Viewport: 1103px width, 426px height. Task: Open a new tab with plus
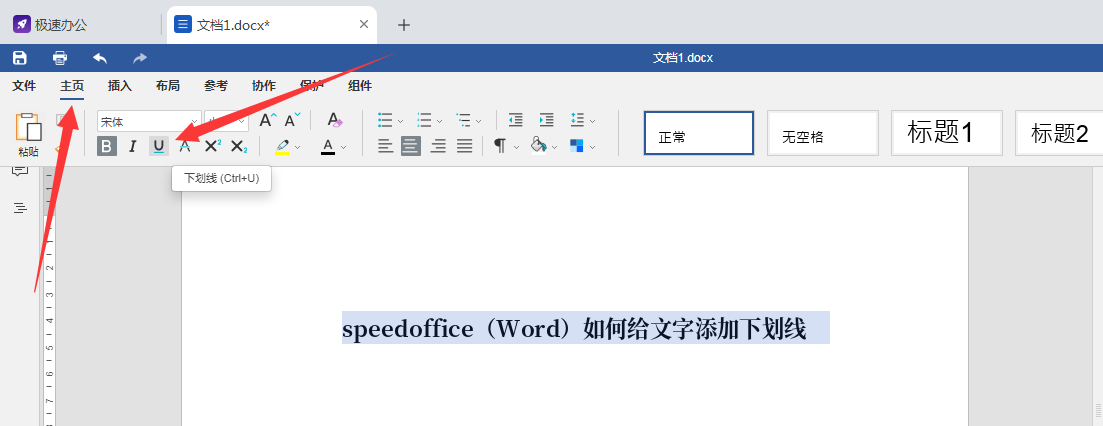pos(404,25)
